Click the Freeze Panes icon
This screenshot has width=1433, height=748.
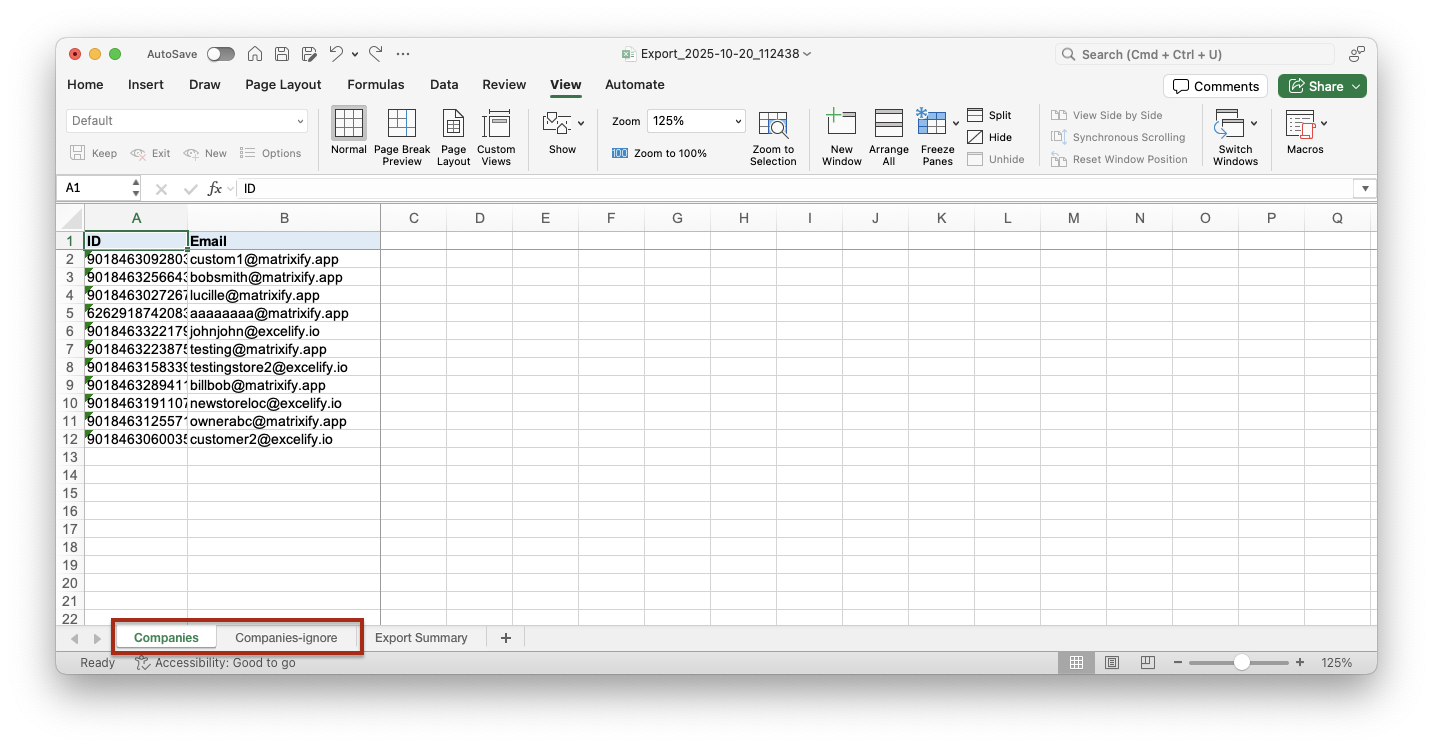point(932,123)
